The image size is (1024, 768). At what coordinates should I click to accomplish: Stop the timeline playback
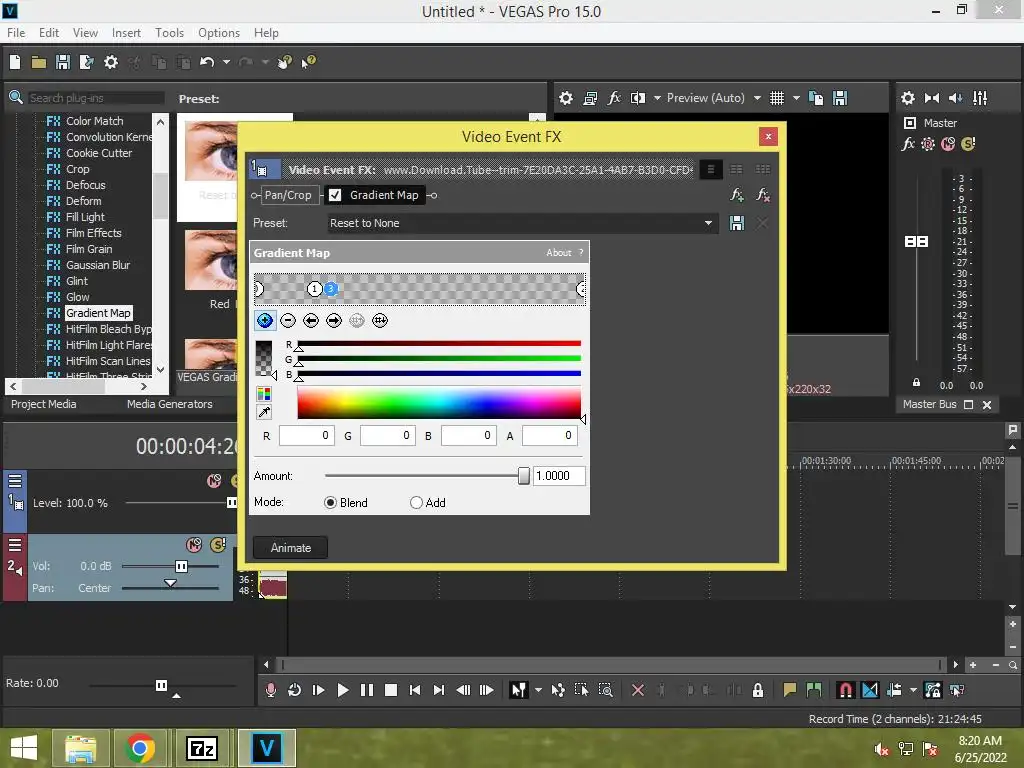(x=391, y=690)
